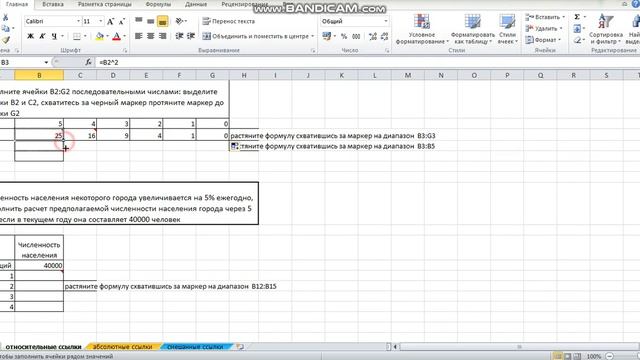Click the text orientation icon

180,21
